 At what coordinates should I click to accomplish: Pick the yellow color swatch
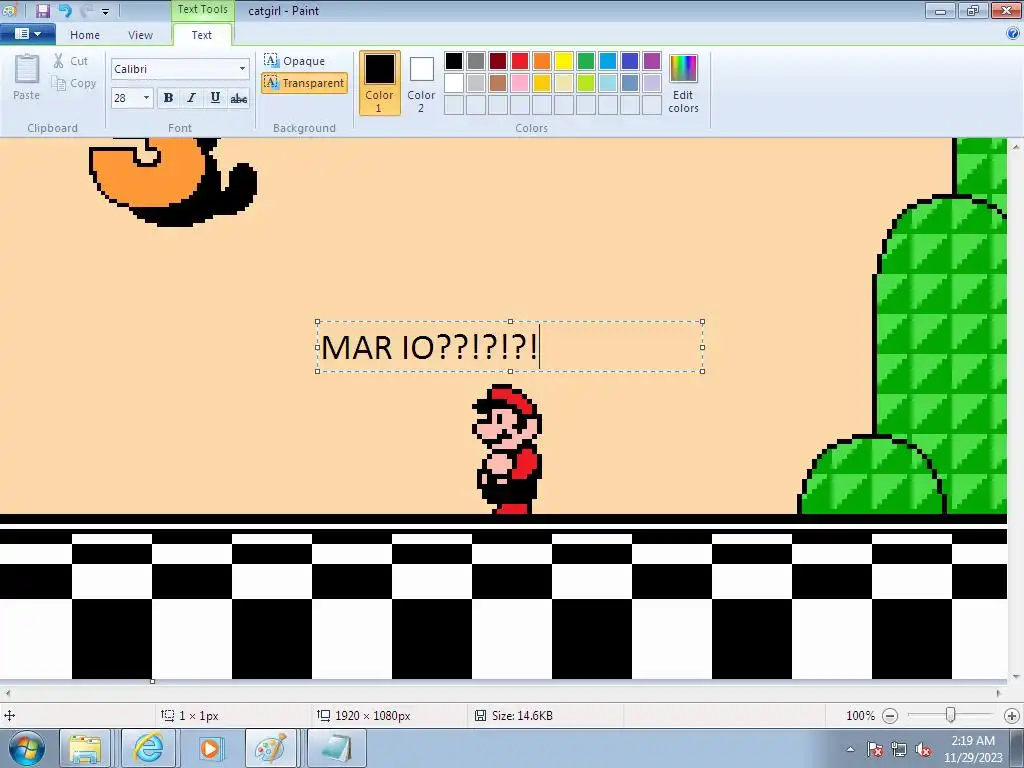[564, 61]
